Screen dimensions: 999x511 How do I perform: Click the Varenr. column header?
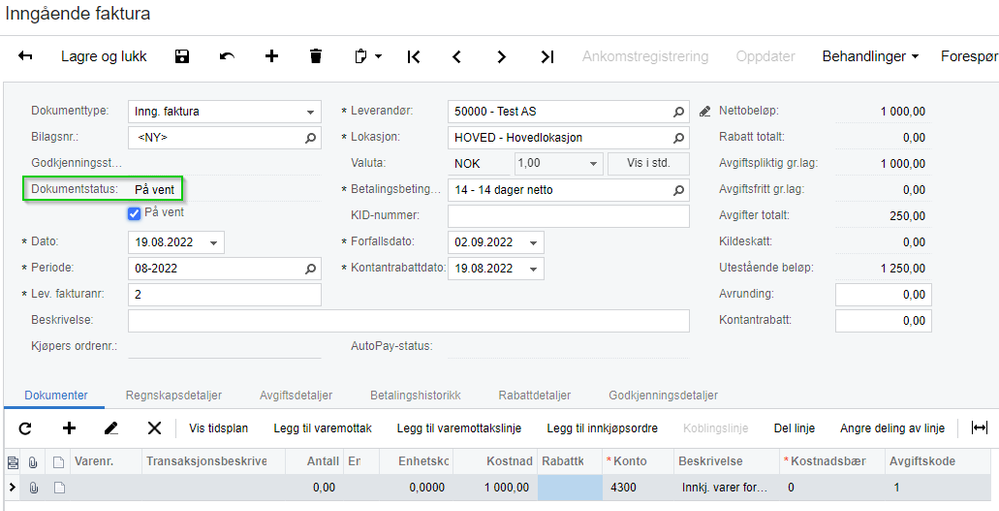[106, 461]
